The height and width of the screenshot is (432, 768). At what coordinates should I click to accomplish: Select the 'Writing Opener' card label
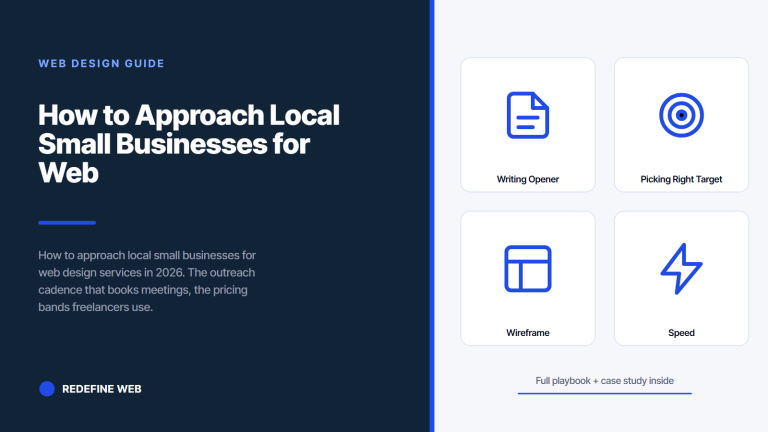coord(528,179)
